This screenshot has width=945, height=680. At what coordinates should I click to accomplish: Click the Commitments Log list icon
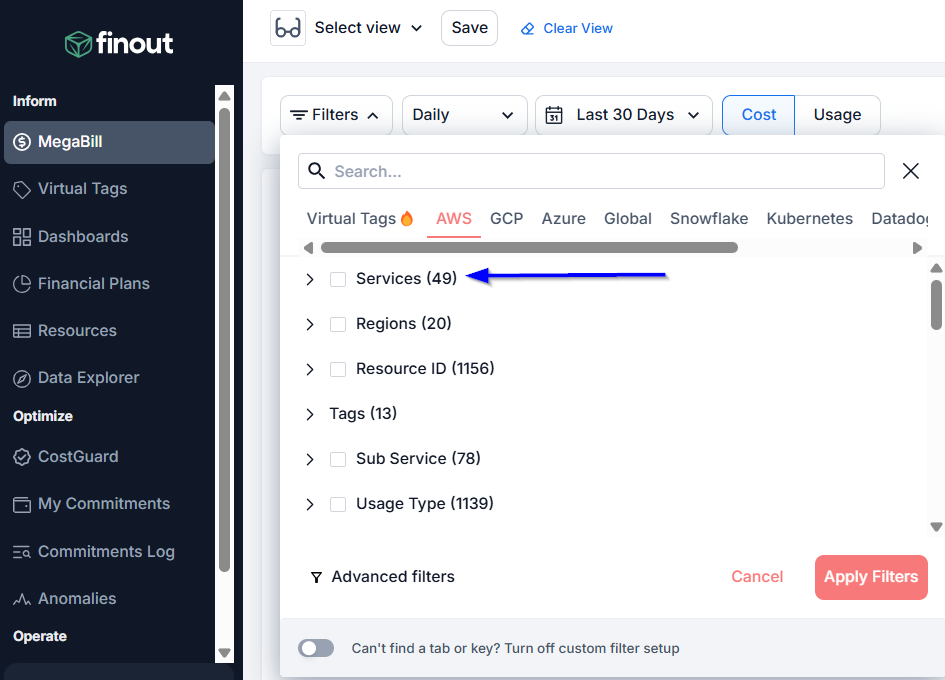click(22, 552)
